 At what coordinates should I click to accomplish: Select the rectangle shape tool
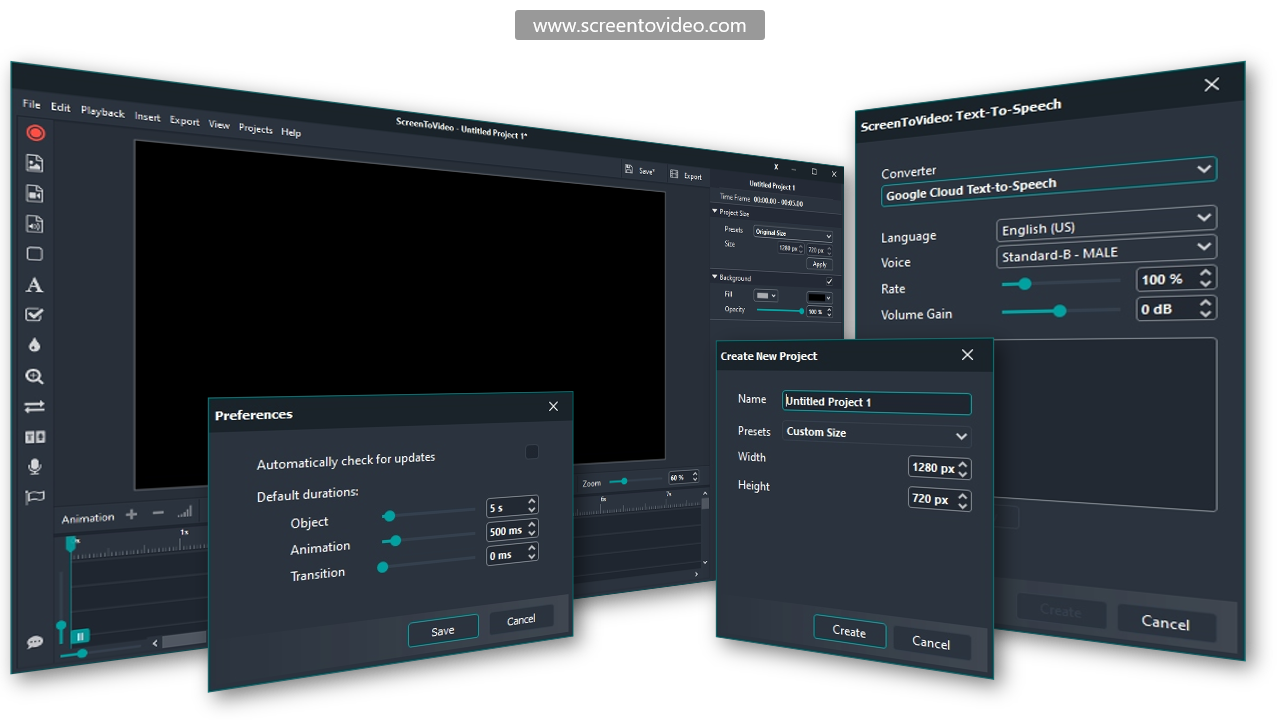tap(35, 254)
